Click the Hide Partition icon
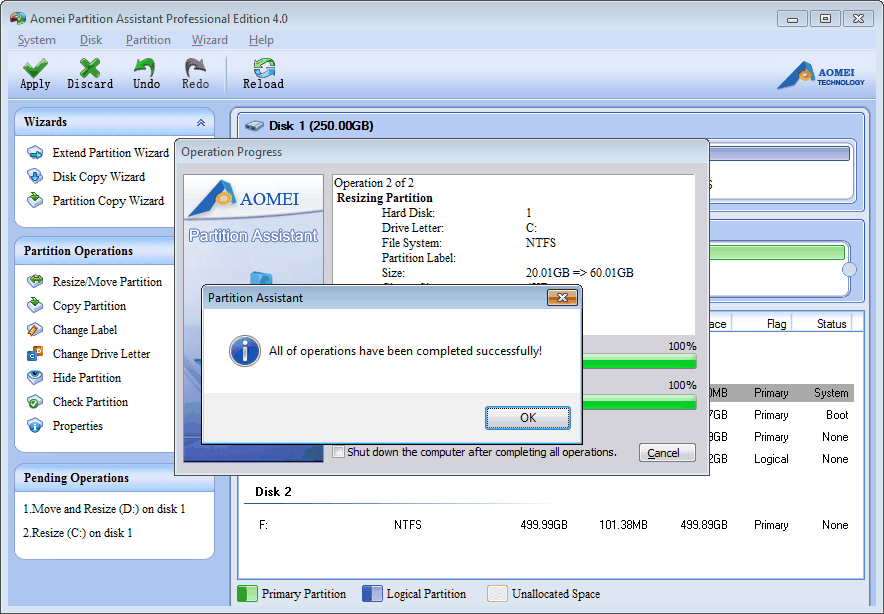 click(35, 377)
